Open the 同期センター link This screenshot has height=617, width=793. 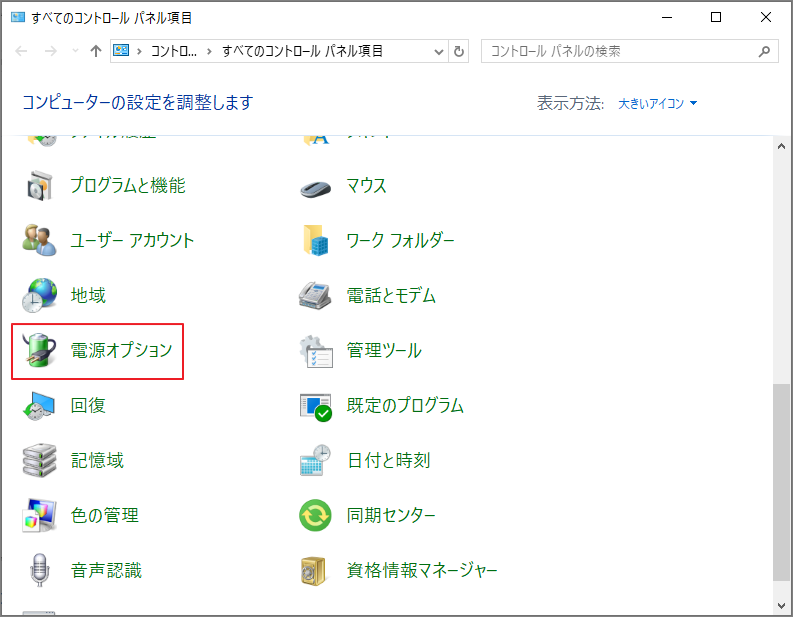(391, 515)
